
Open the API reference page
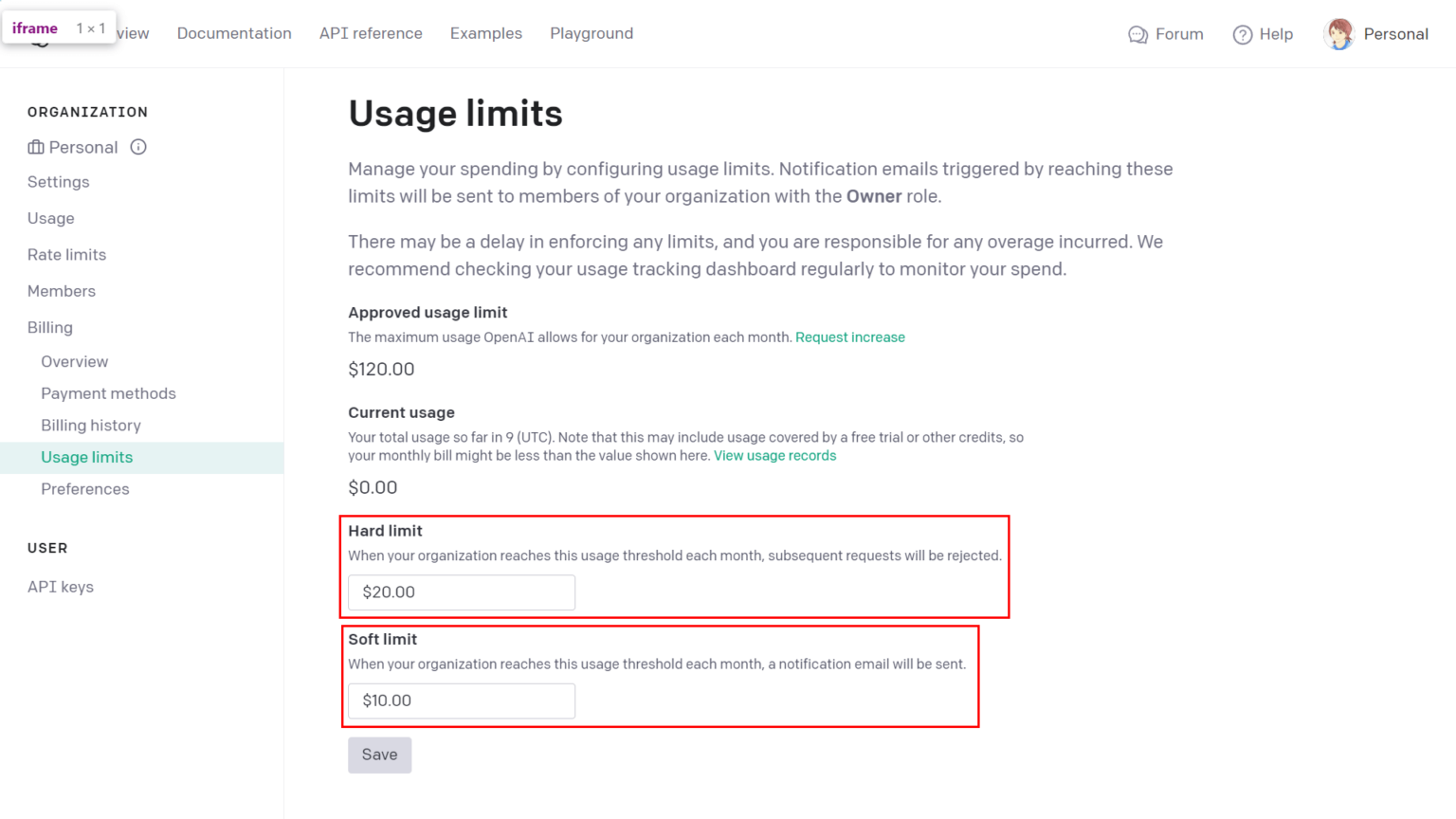click(371, 33)
